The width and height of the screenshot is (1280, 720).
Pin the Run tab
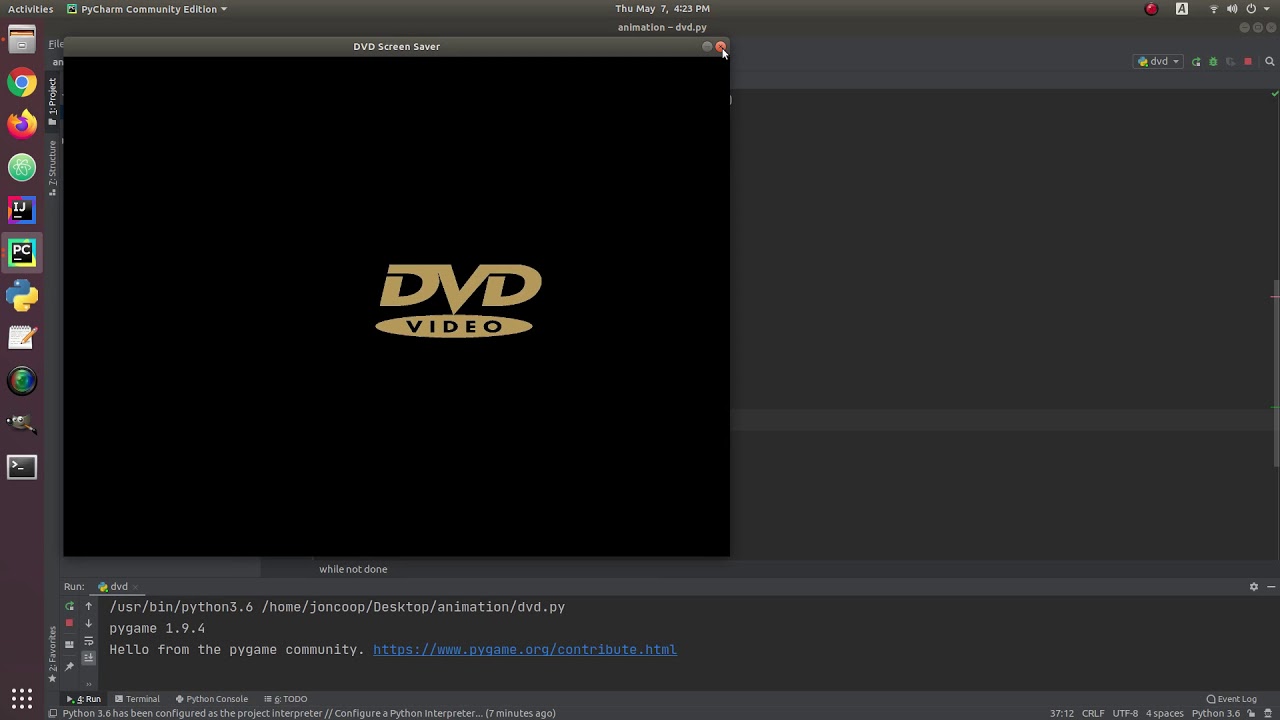click(69, 666)
